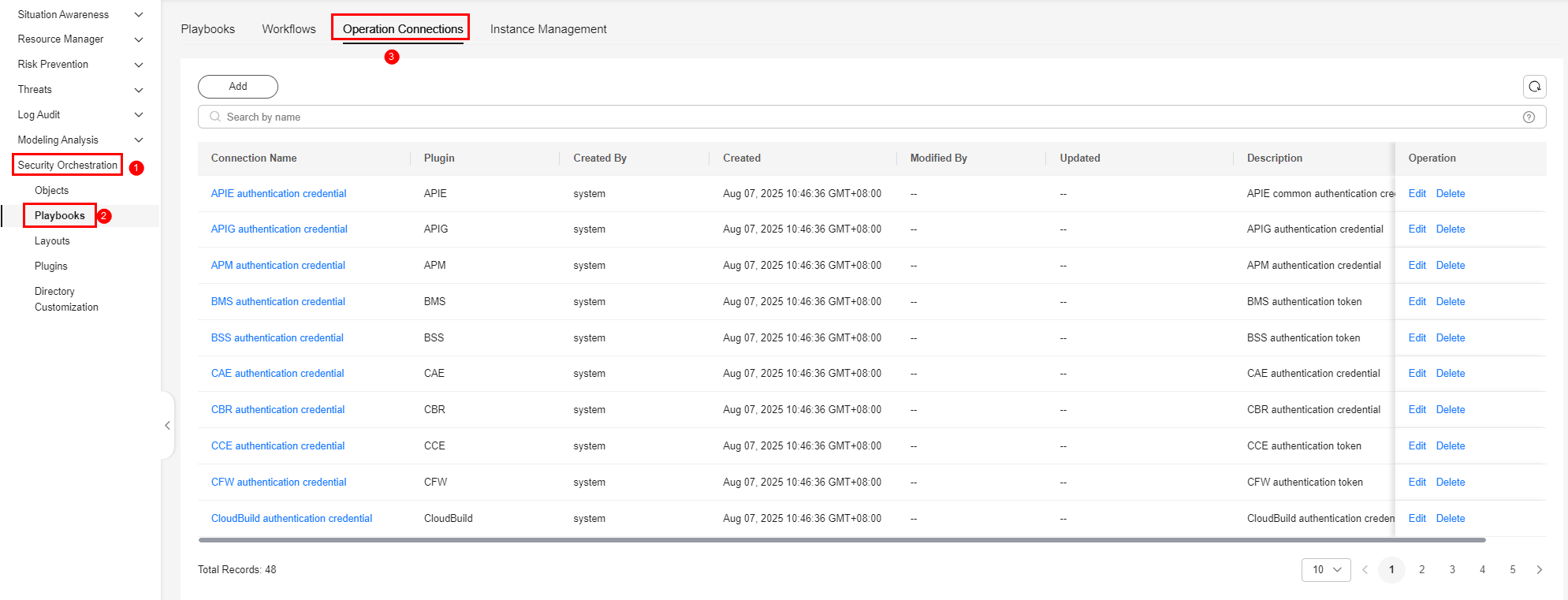Open APIE authentication credential link
1568x600 pixels.
278,194
